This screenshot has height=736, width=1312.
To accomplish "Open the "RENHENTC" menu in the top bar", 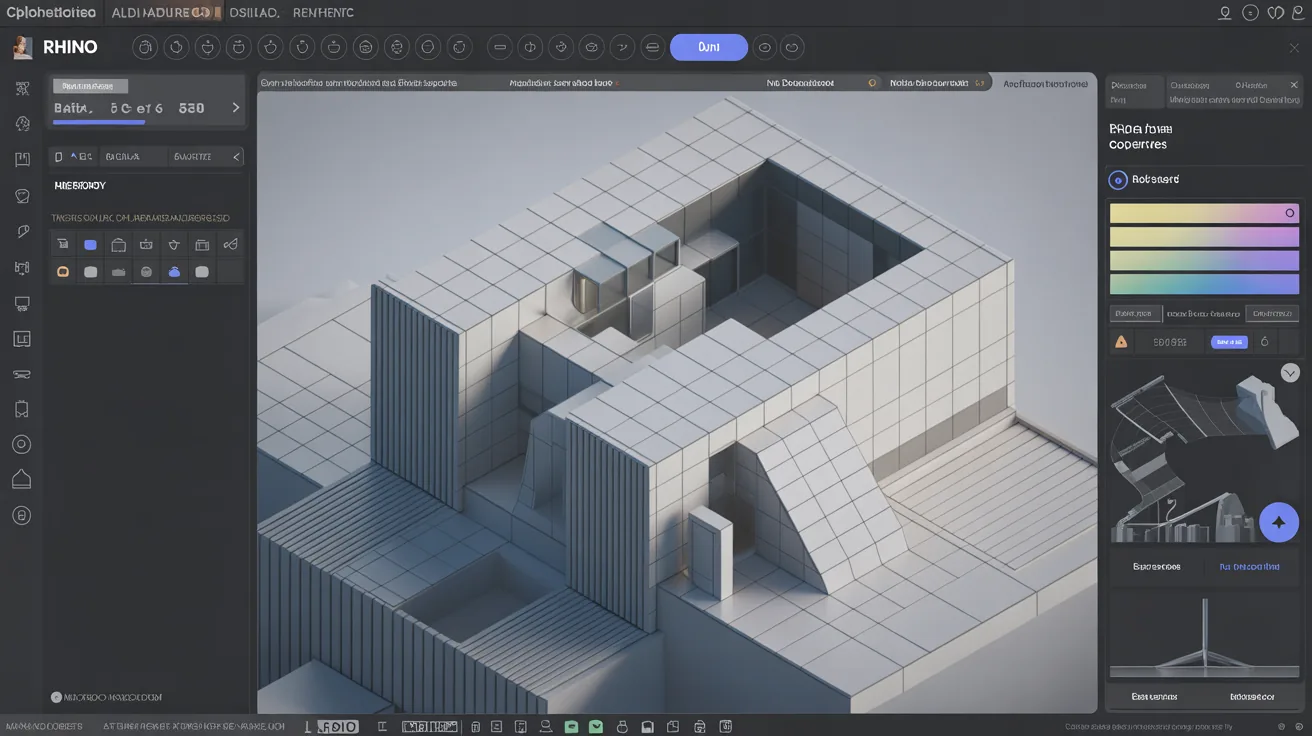I will pos(323,13).
